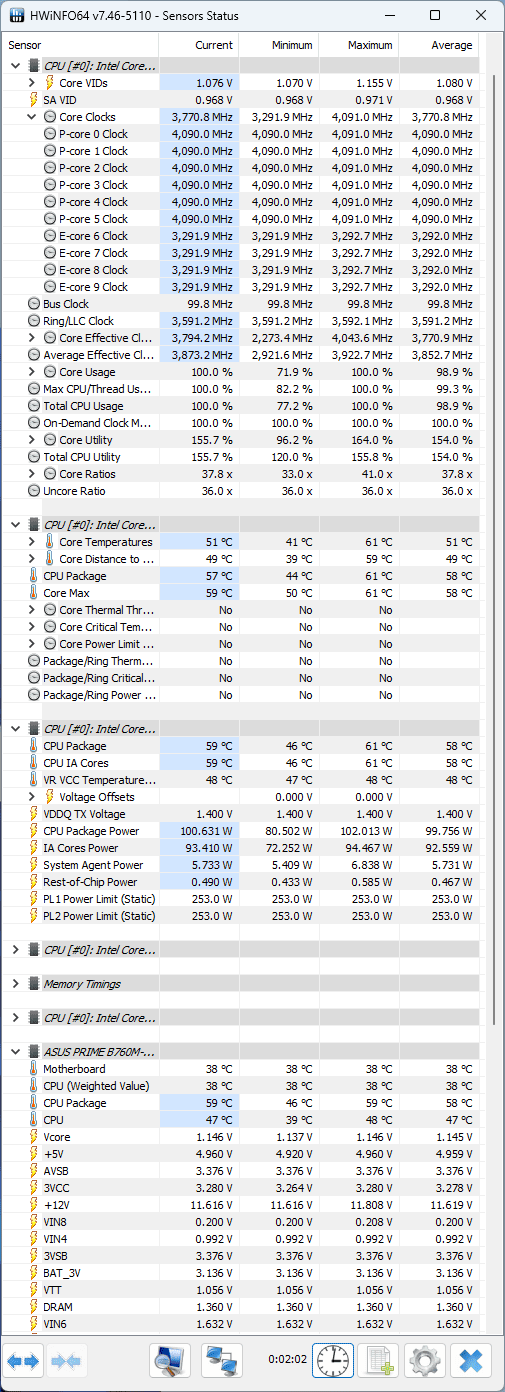Select the System Agent Power row
This screenshot has width=505, height=1392.
pyautogui.click(x=241, y=865)
